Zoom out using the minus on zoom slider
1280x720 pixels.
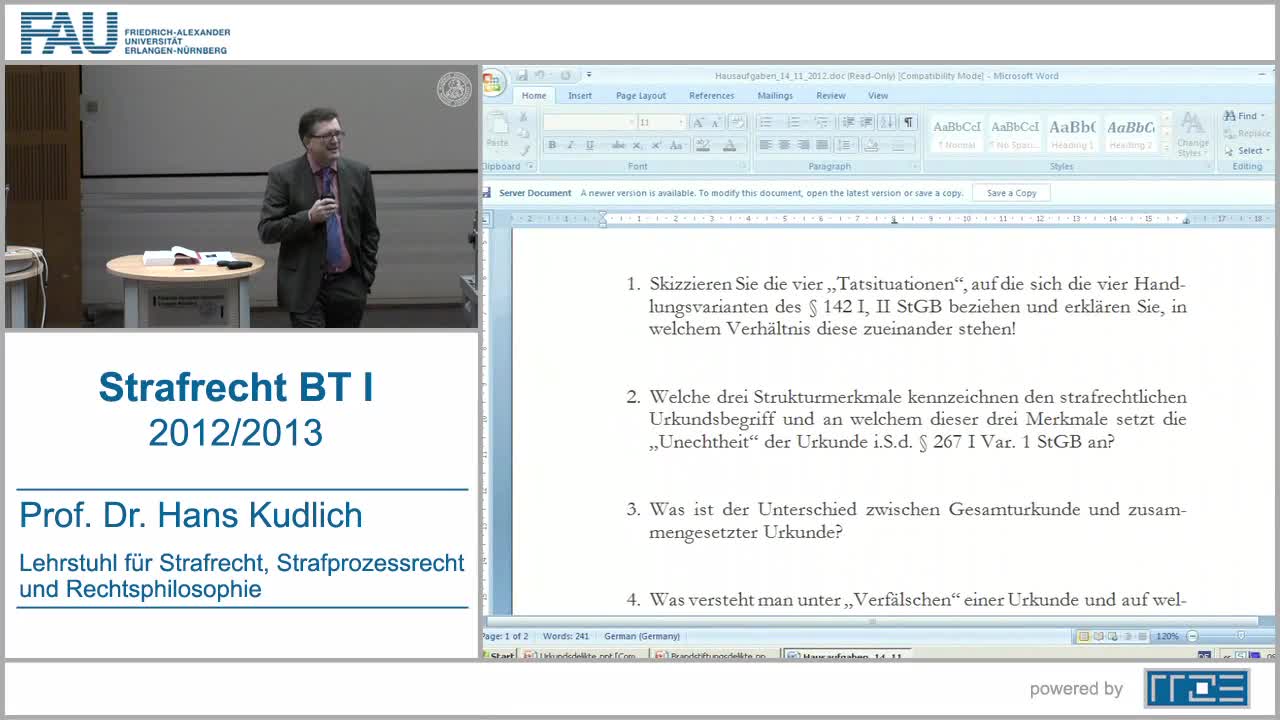tap(1192, 636)
